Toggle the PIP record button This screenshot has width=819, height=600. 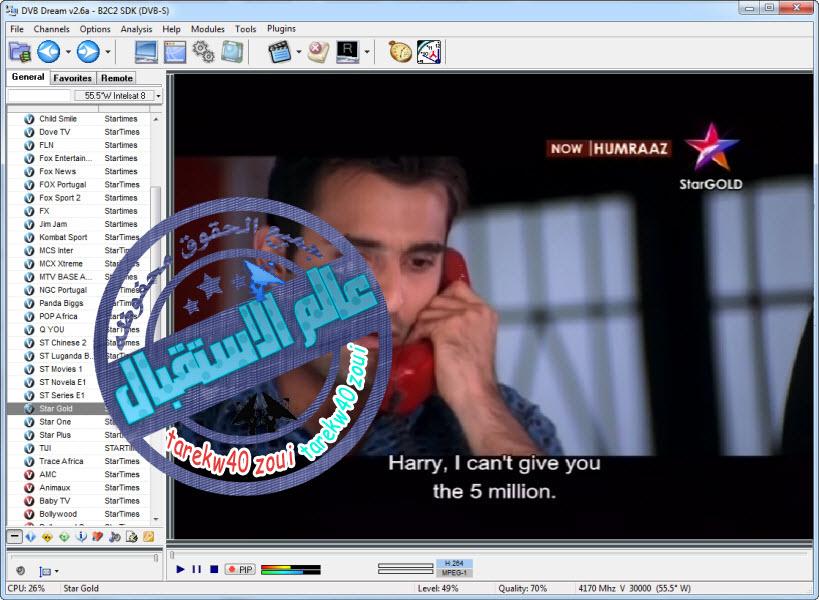[x=240, y=569]
